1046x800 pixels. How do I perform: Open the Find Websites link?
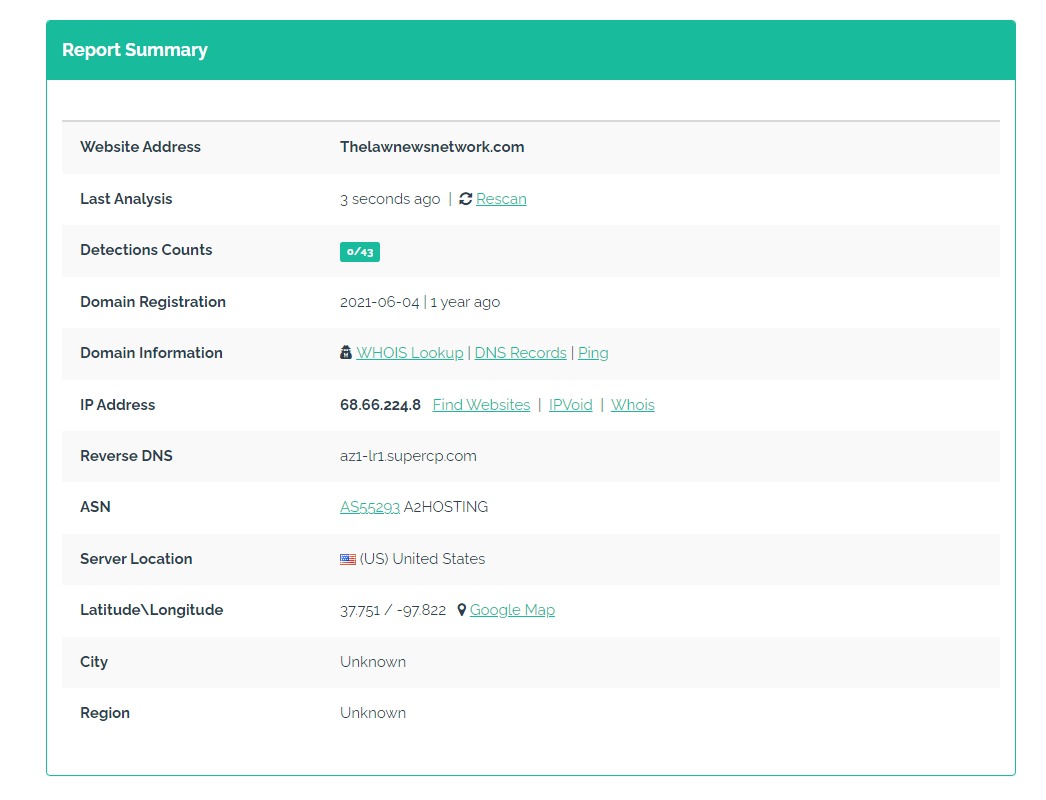coord(481,404)
